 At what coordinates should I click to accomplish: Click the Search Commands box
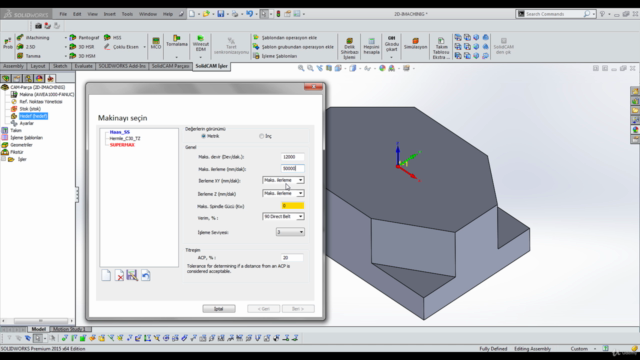pyautogui.click(x=555, y=14)
